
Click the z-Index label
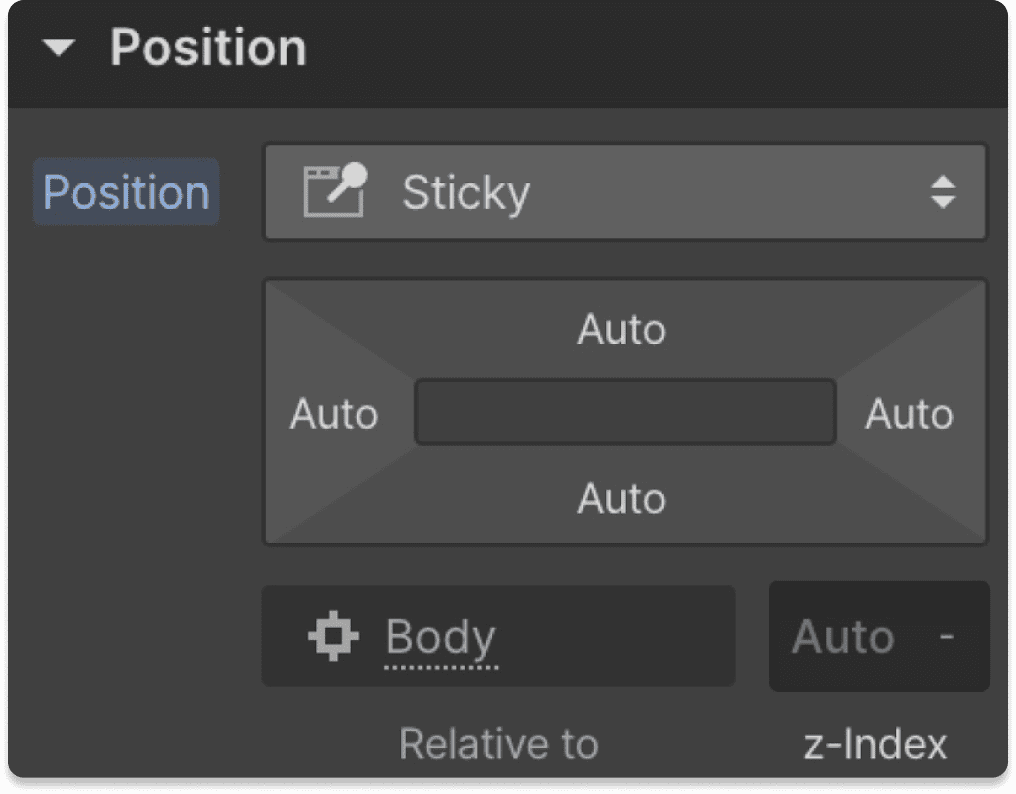pyautogui.click(x=874, y=743)
